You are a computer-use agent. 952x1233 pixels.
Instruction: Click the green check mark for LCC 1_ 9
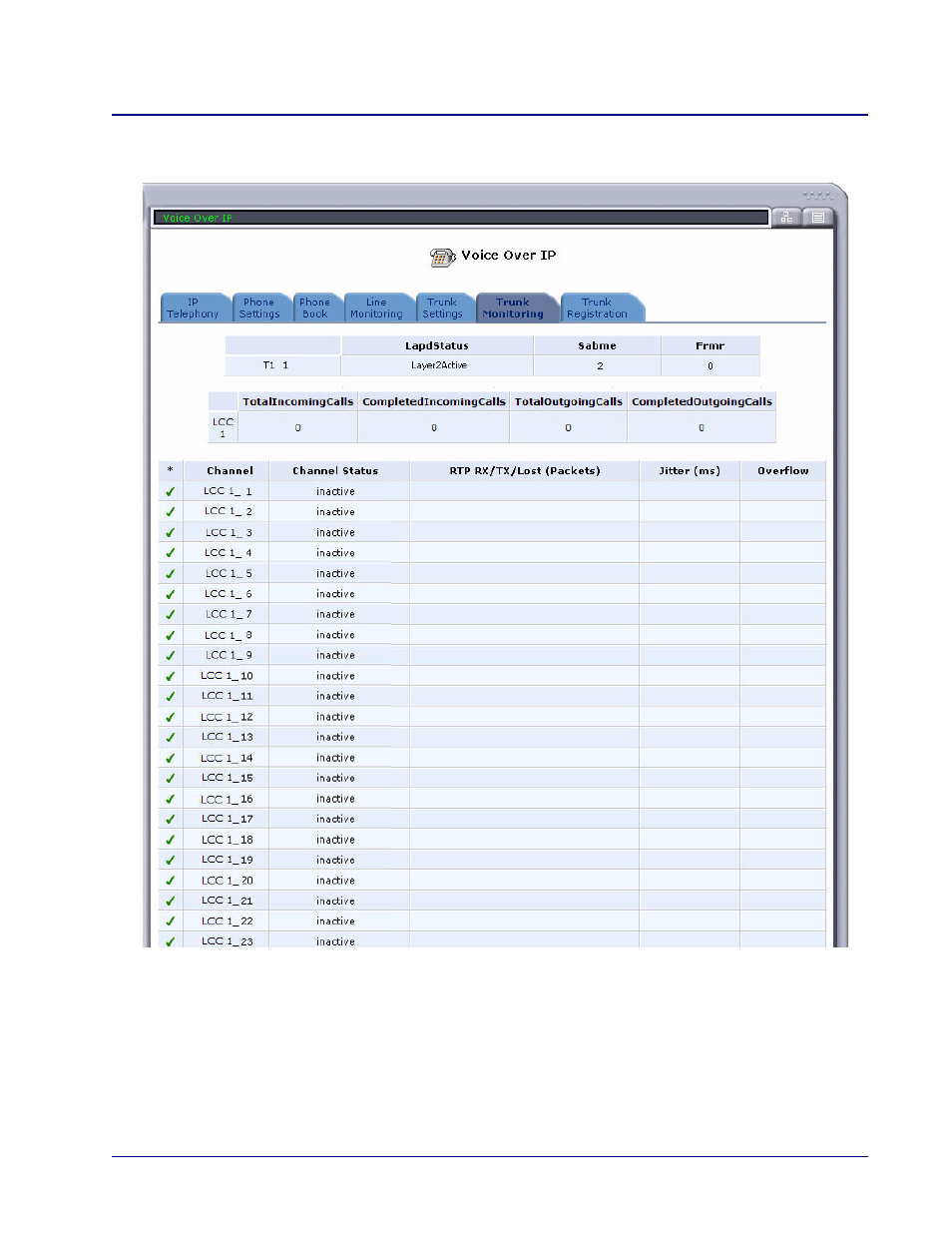170,656
